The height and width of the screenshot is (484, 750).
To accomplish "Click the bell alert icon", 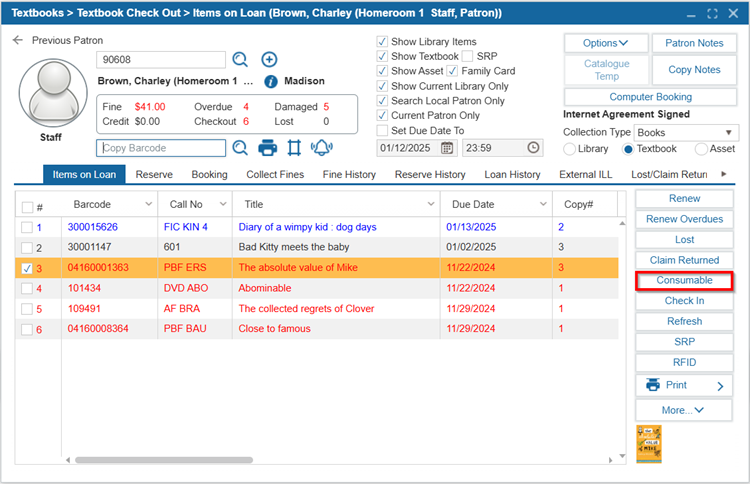I will pyautogui.click(x=322, y=148).
